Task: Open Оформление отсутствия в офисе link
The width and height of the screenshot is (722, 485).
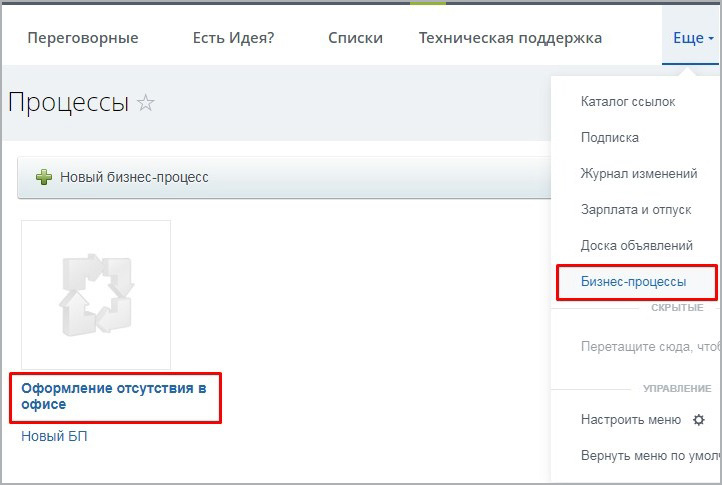Action: click(x=113, y=396)
